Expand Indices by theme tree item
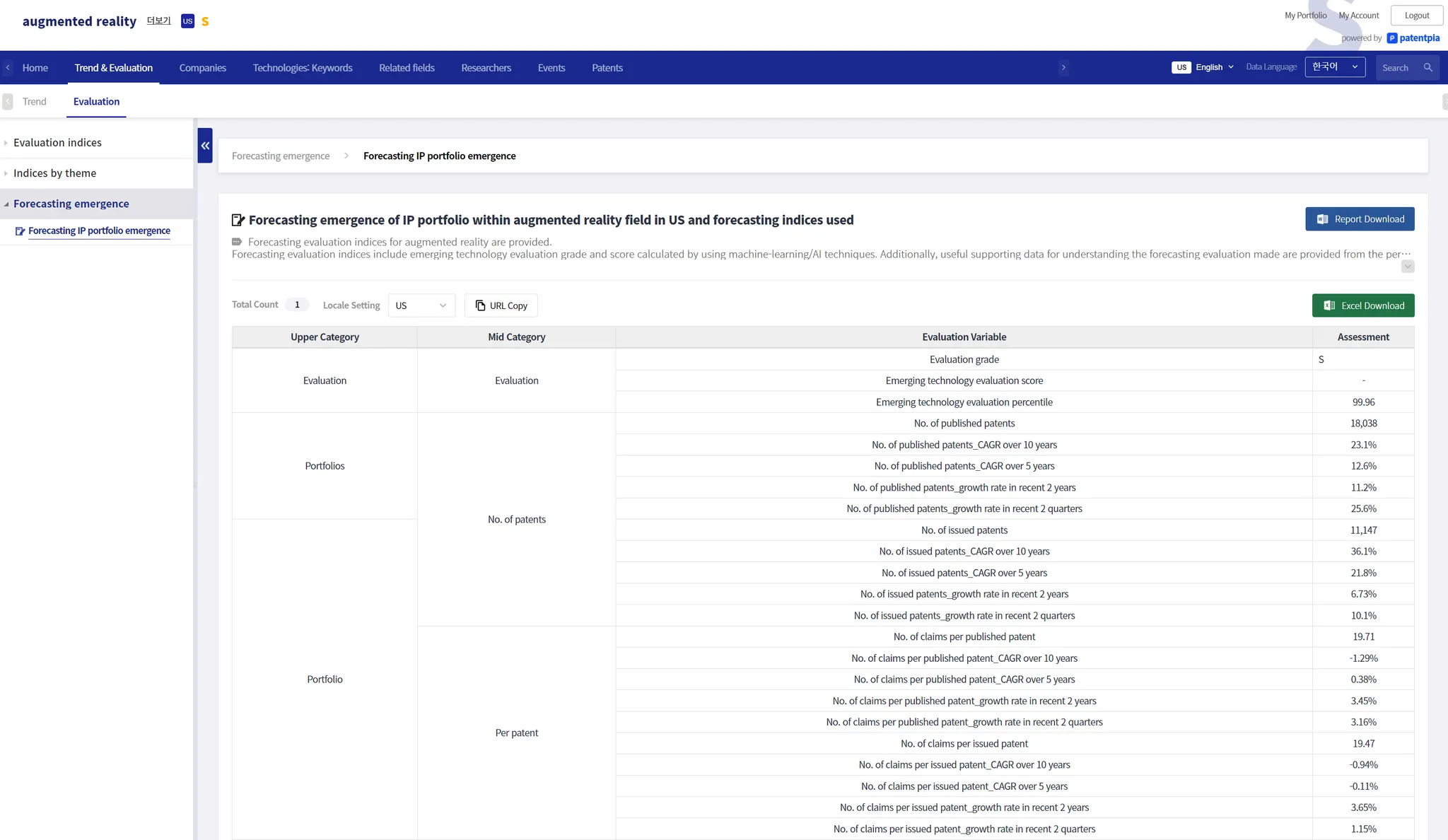 (54, 173)
